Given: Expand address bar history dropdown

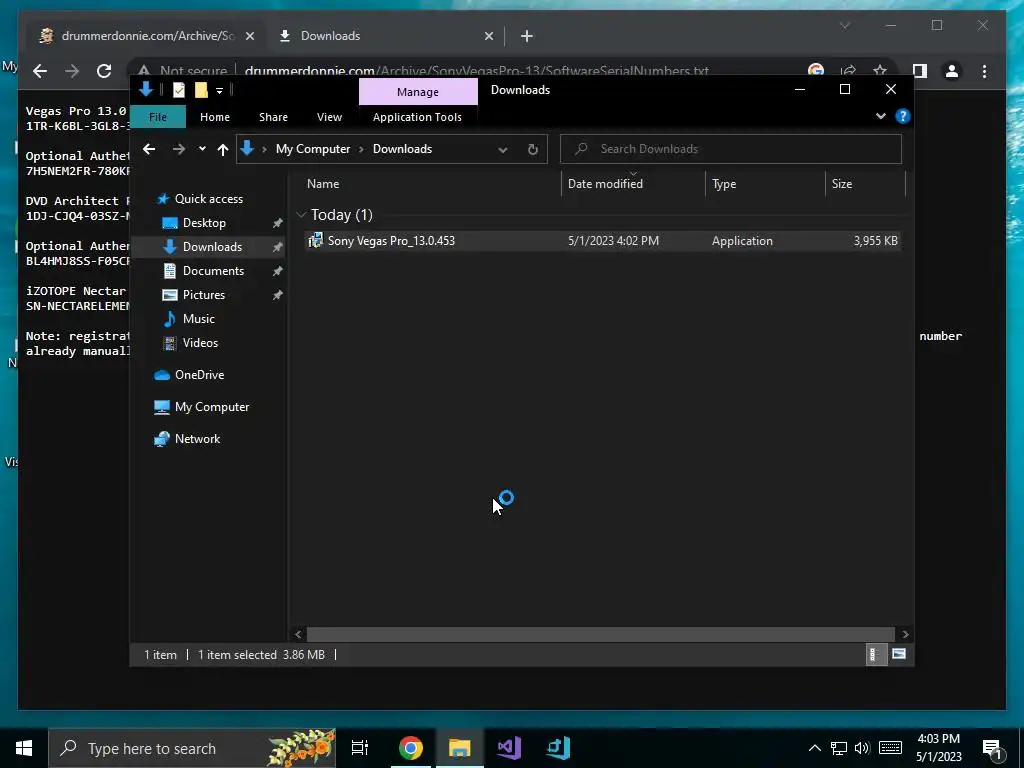Looking at the screenshot, I should pos(502,150).
